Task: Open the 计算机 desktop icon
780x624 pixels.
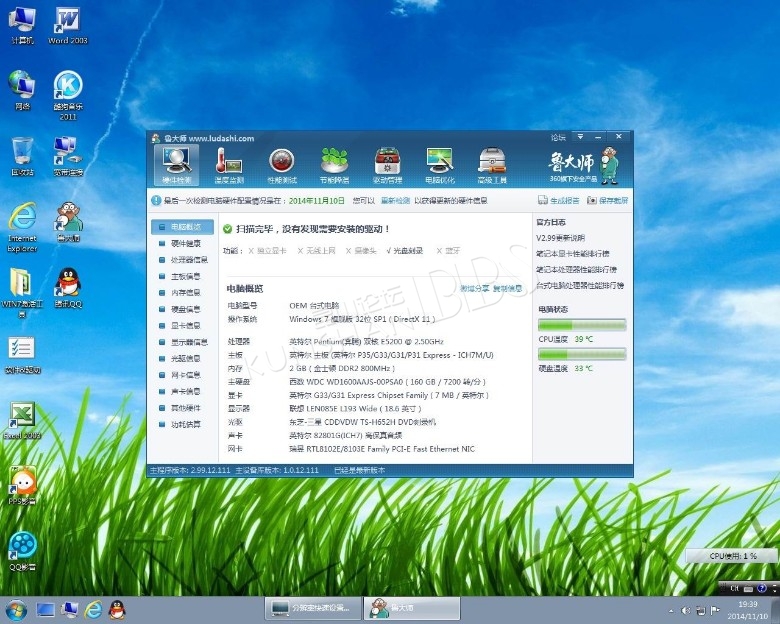Action: [22, 25]
